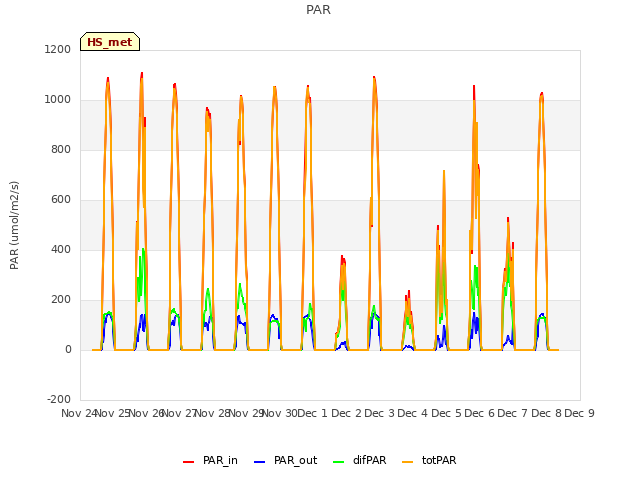Click the totPAR orange legend swatch
This screenshot has width=640, height=480.
point(407,462)
